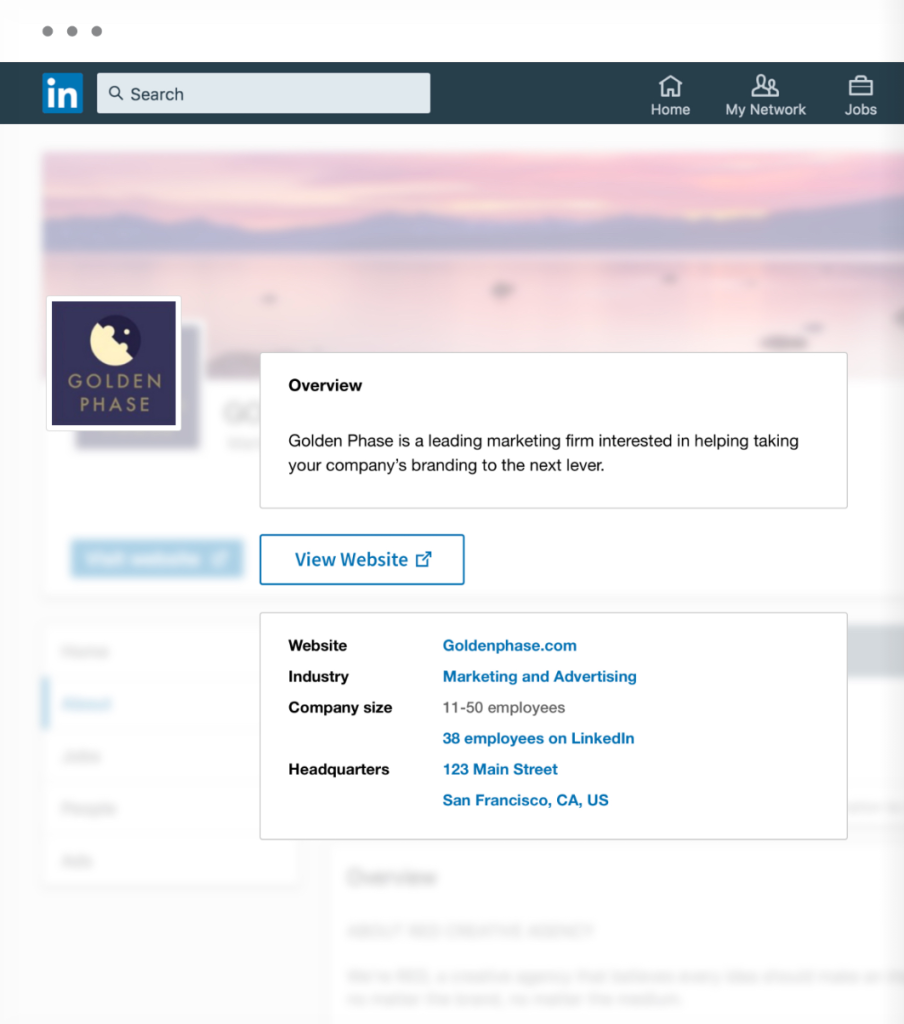Open the San Francisco, CA, US link
Viewport: 904px width, 1024px height.
point(525,801)
